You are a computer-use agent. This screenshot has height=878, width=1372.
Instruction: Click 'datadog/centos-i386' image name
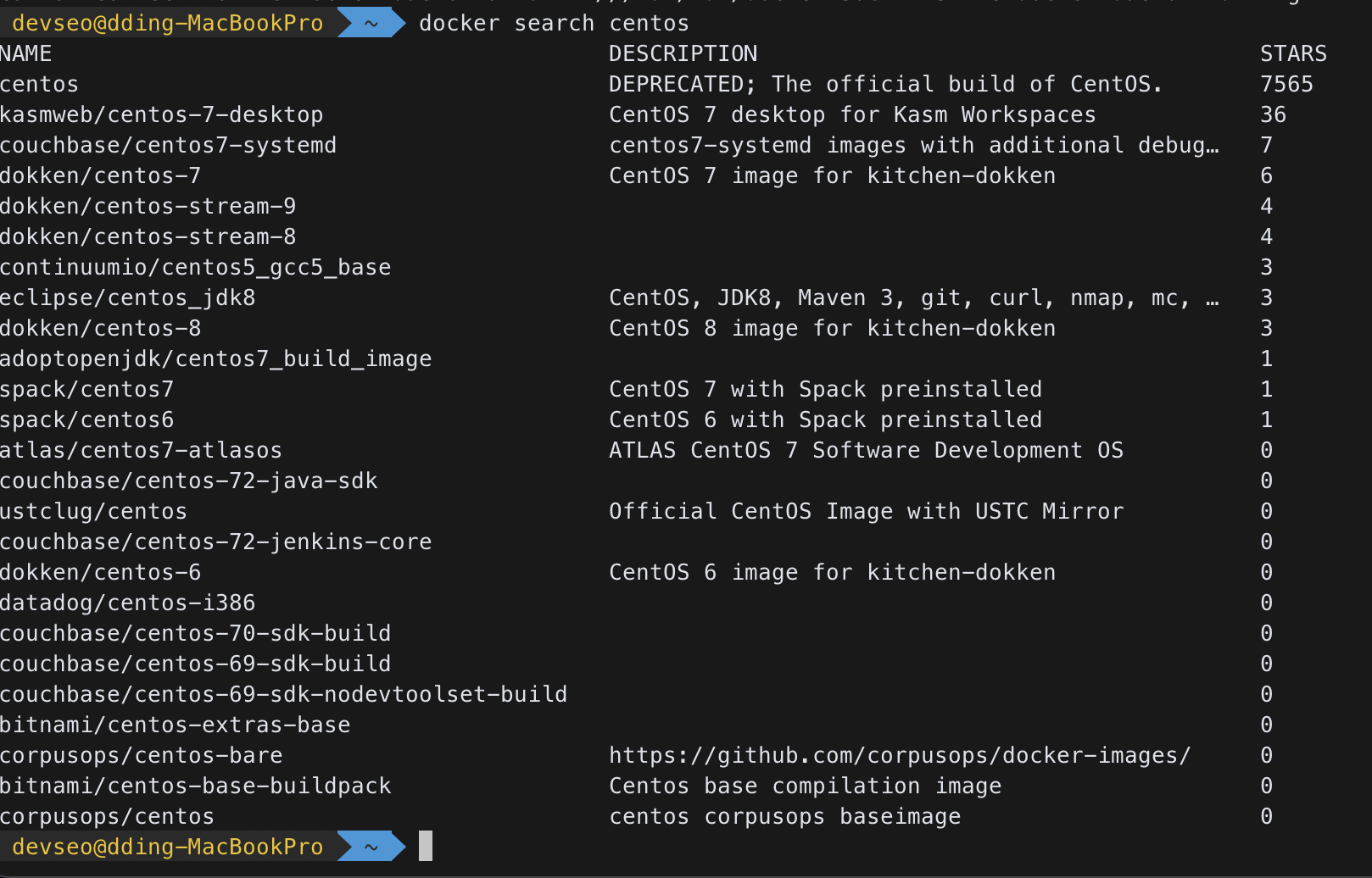tap(127, 603)
